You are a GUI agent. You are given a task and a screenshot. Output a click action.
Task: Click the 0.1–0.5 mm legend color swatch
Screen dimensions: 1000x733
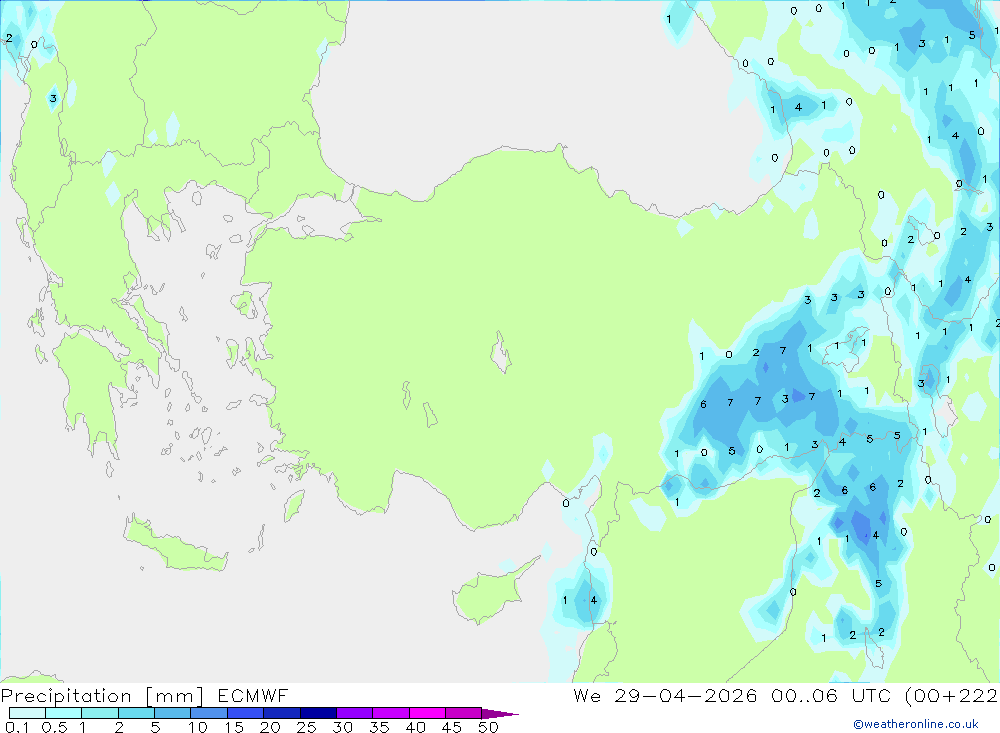coord(27,713)
